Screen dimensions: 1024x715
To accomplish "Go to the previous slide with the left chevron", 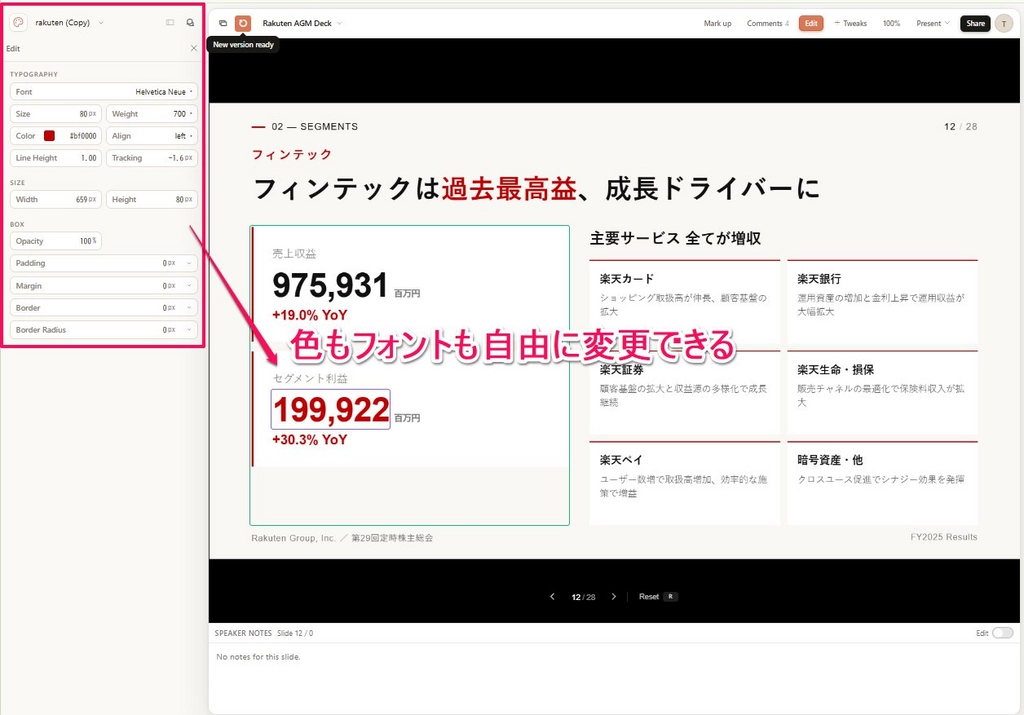I will [552, 597].
